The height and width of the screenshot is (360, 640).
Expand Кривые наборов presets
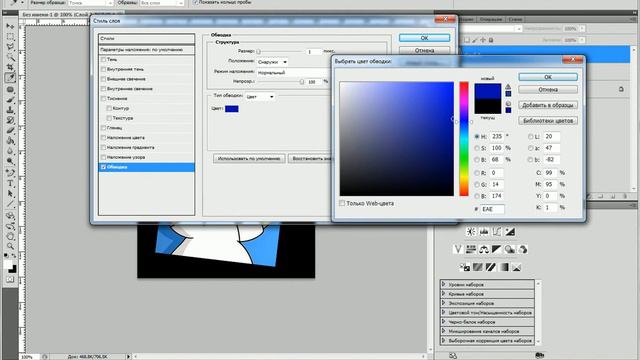click(x=443, y=294)
